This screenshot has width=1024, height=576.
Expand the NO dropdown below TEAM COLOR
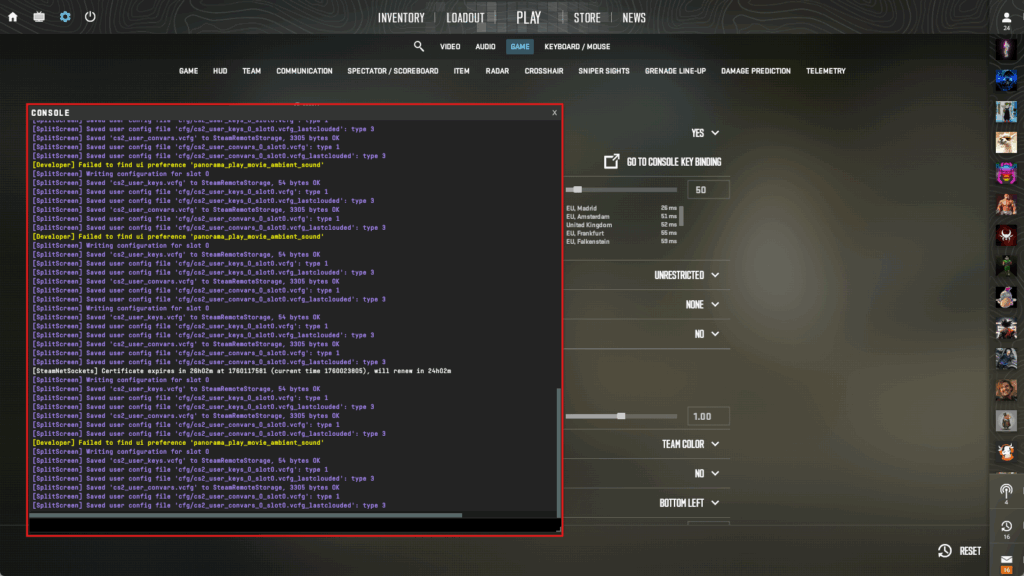tap(707, 473)
